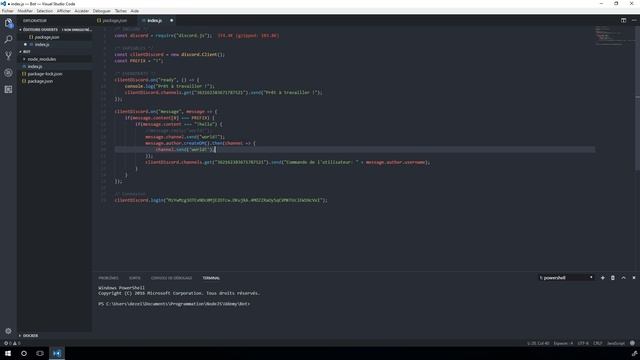The height and width of the screenshot is (360, 640).
Task: Open the Tâches menu
Action: click(120, 11)
